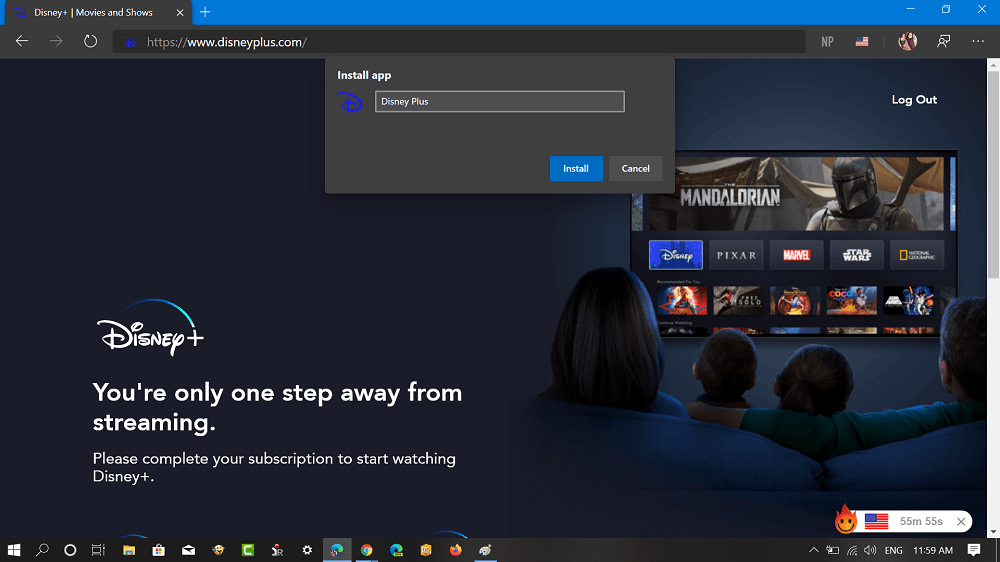Open Settings gear from the taskbar
This screenshot has height=562, width=1000.
(307, 550)
